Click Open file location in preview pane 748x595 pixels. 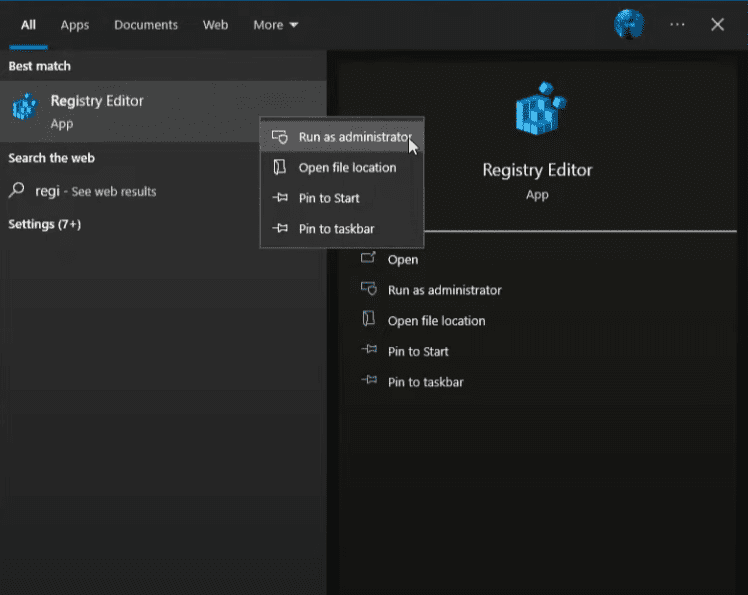point(436,321)
